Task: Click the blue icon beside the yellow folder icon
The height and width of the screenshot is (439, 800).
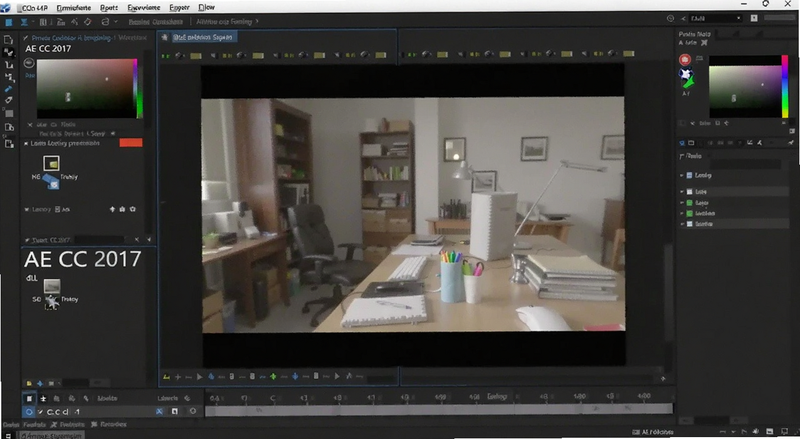Action: [40, 383]
